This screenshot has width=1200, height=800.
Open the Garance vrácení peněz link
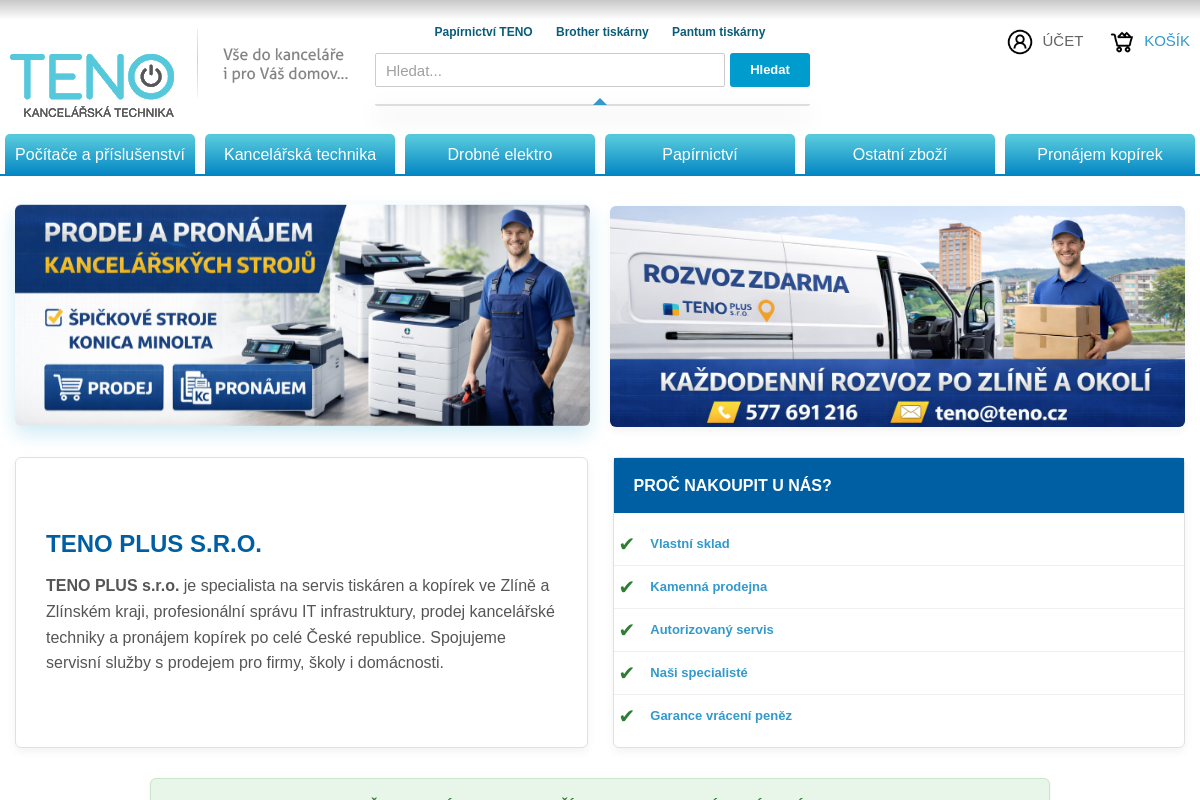pyautogui.click(x=720, y=715)
